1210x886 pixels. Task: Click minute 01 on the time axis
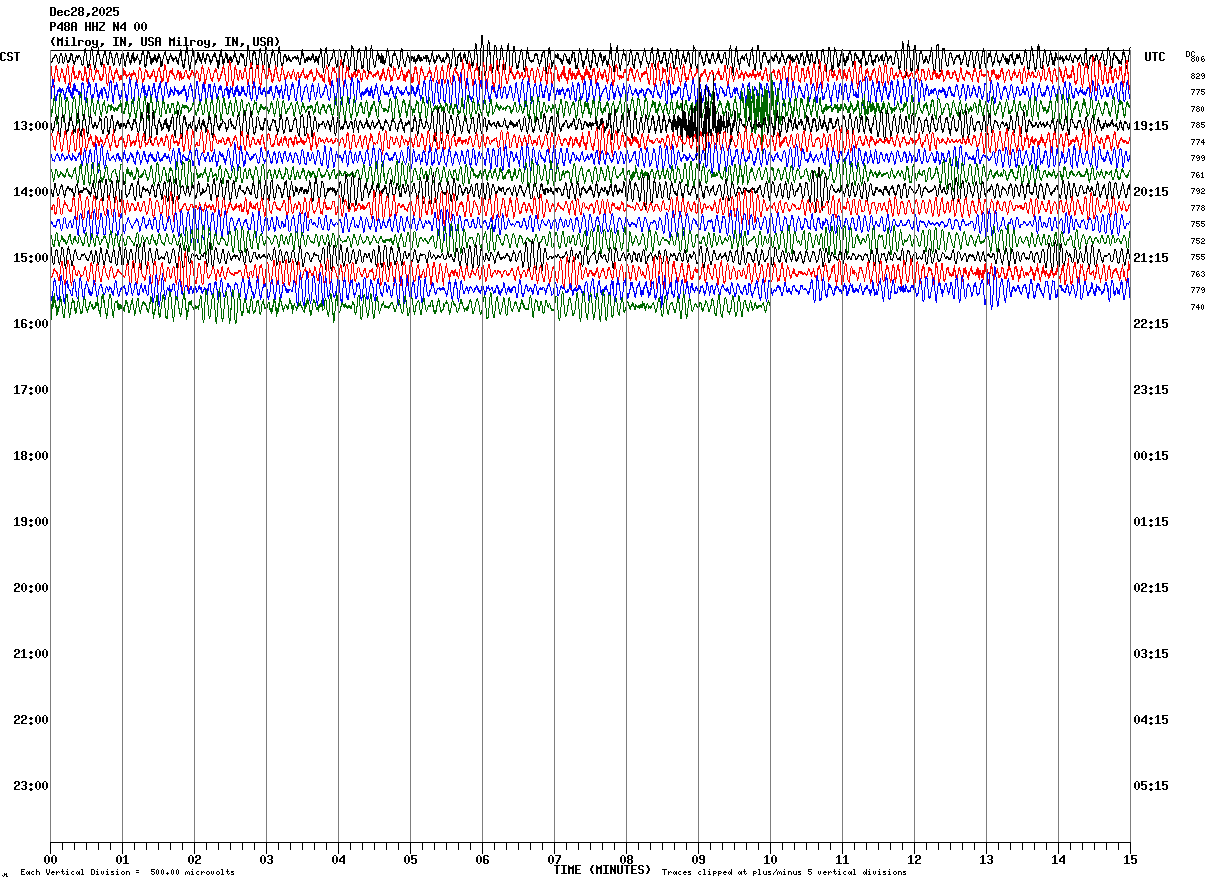[x=122, y=859]
